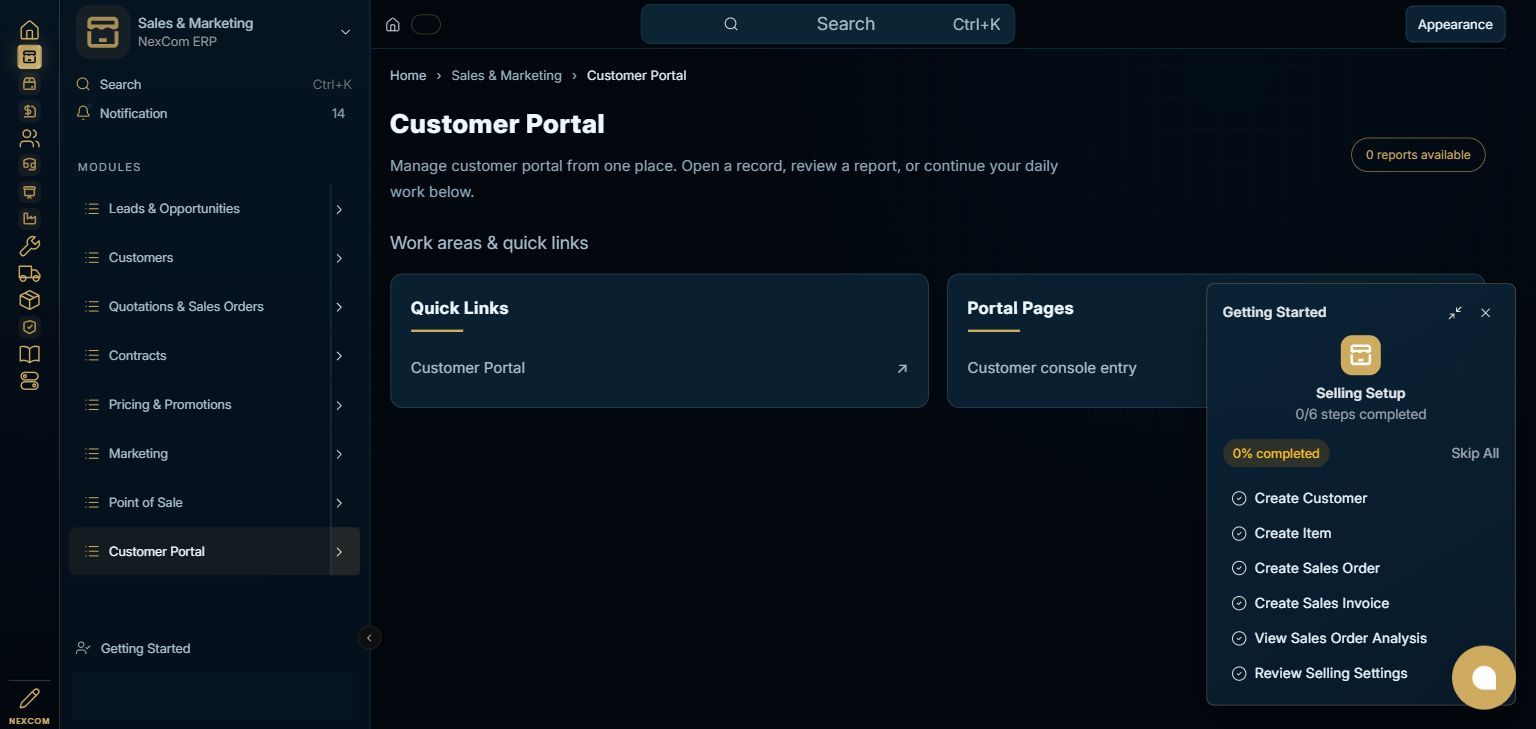Viewport: 1536px width, 729px height.
Task: Expand the Contracts module chevron
Action: click(339, 356)
